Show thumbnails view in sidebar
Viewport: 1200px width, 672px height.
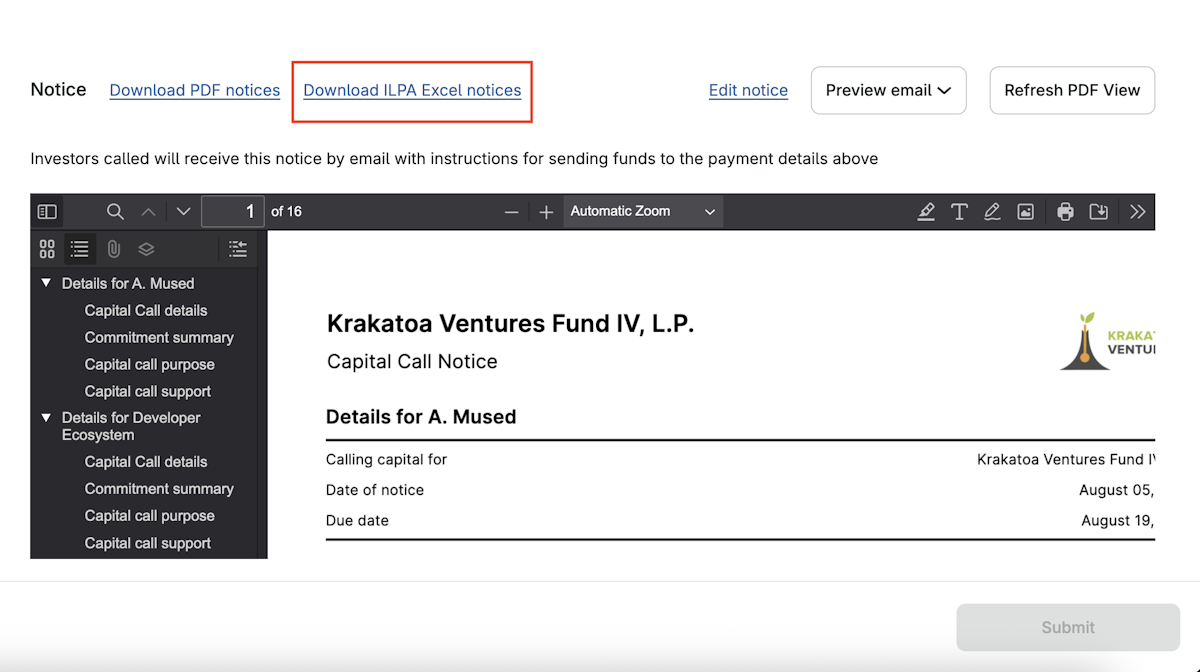point(47,249)
